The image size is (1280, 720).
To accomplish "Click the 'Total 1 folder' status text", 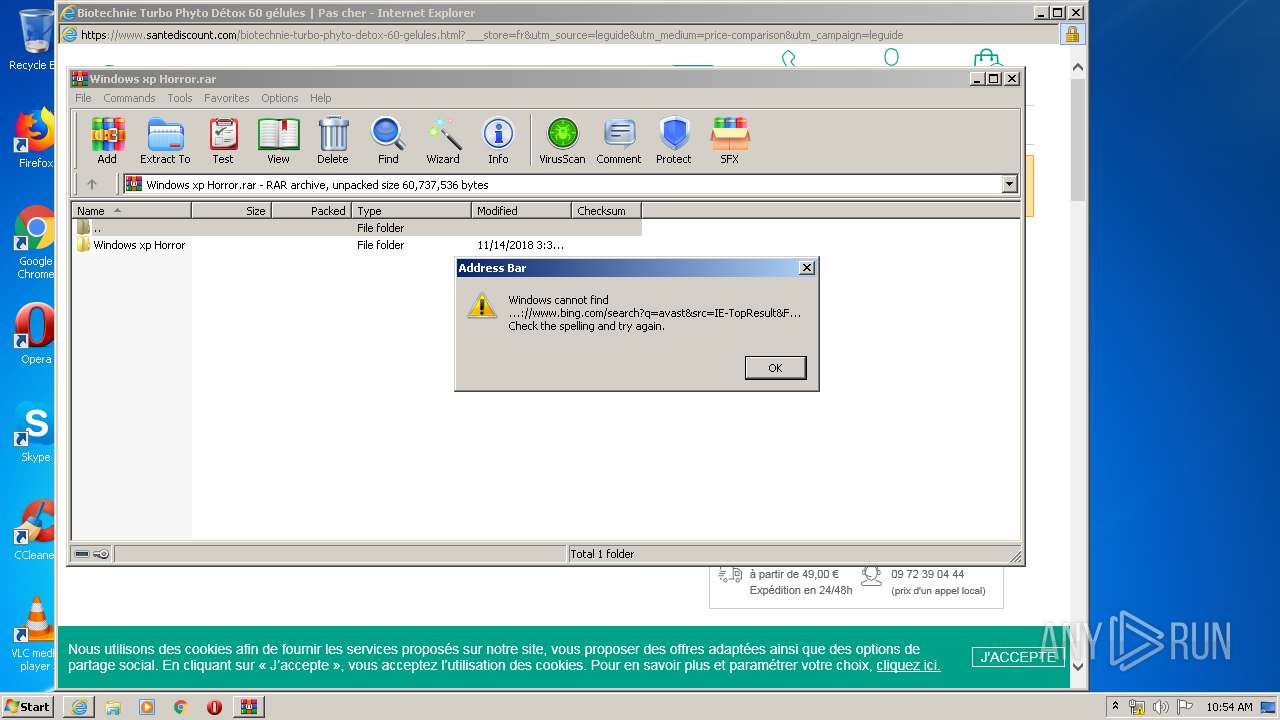I will click(x=602, y=554).
